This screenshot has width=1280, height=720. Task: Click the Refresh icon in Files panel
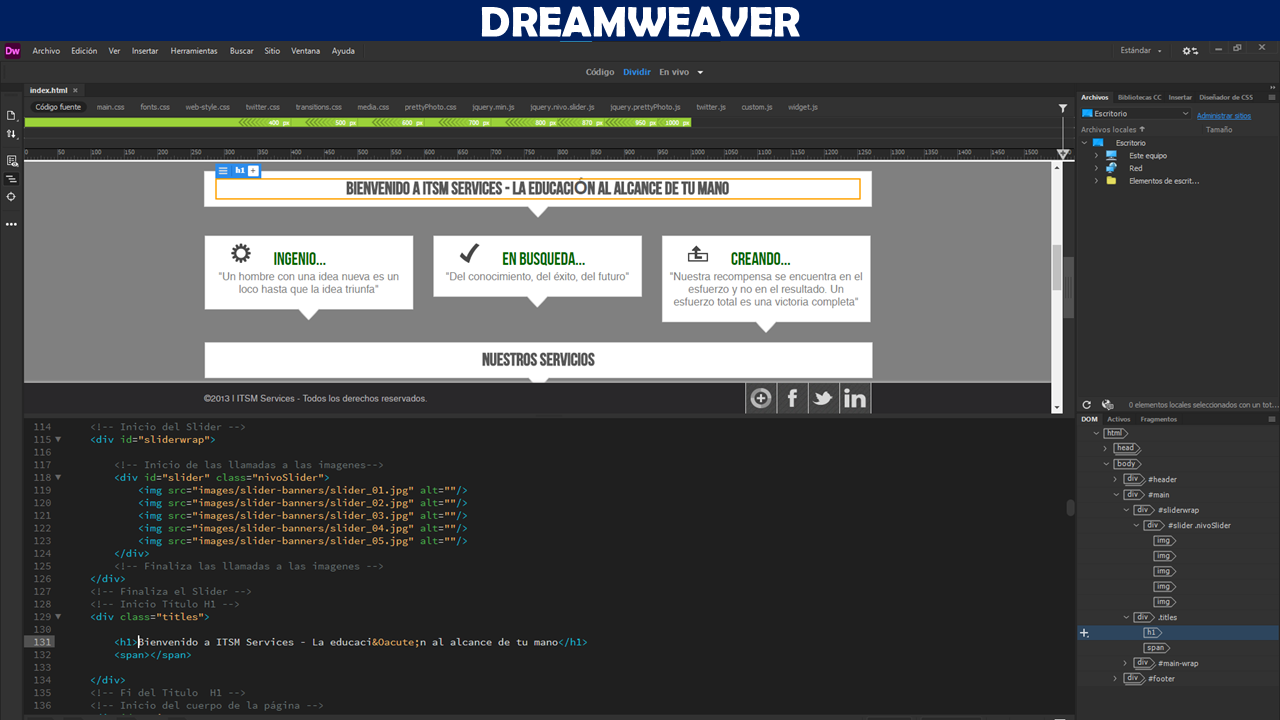tap(1087, 405)
